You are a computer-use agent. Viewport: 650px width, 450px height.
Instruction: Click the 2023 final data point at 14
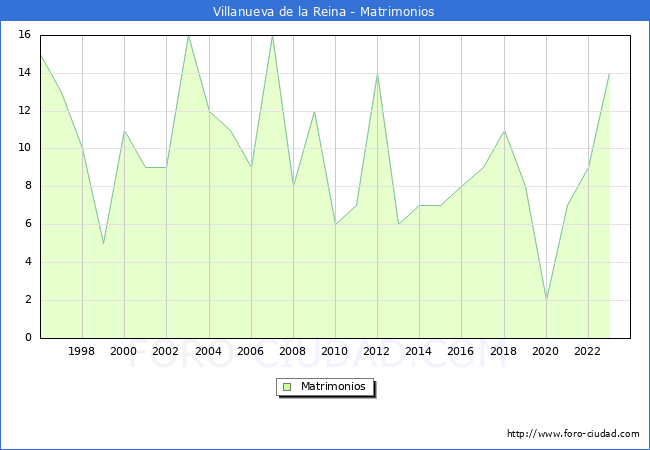tap(609, 74)
